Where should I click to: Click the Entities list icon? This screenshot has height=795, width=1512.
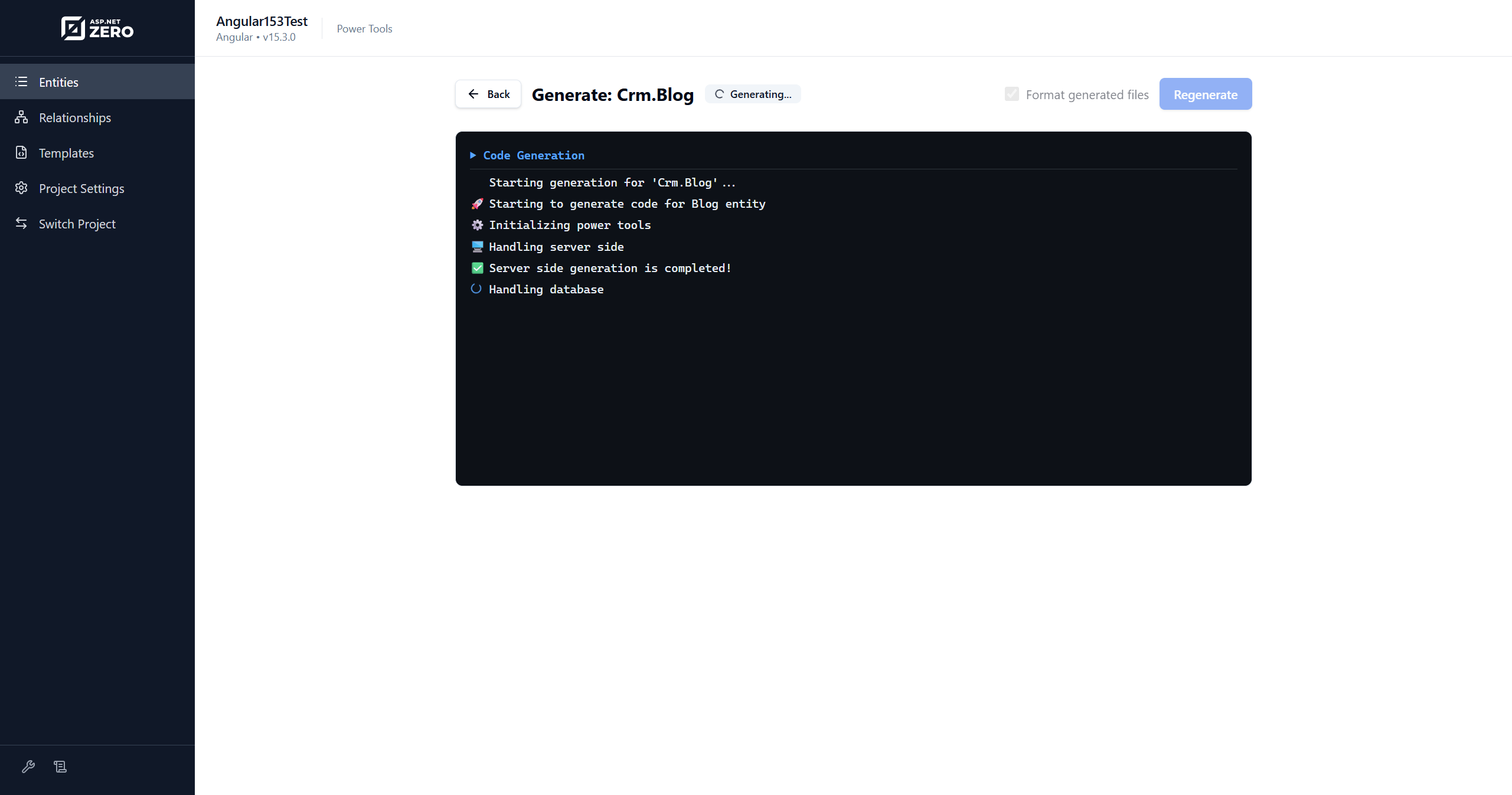[21, 82]
